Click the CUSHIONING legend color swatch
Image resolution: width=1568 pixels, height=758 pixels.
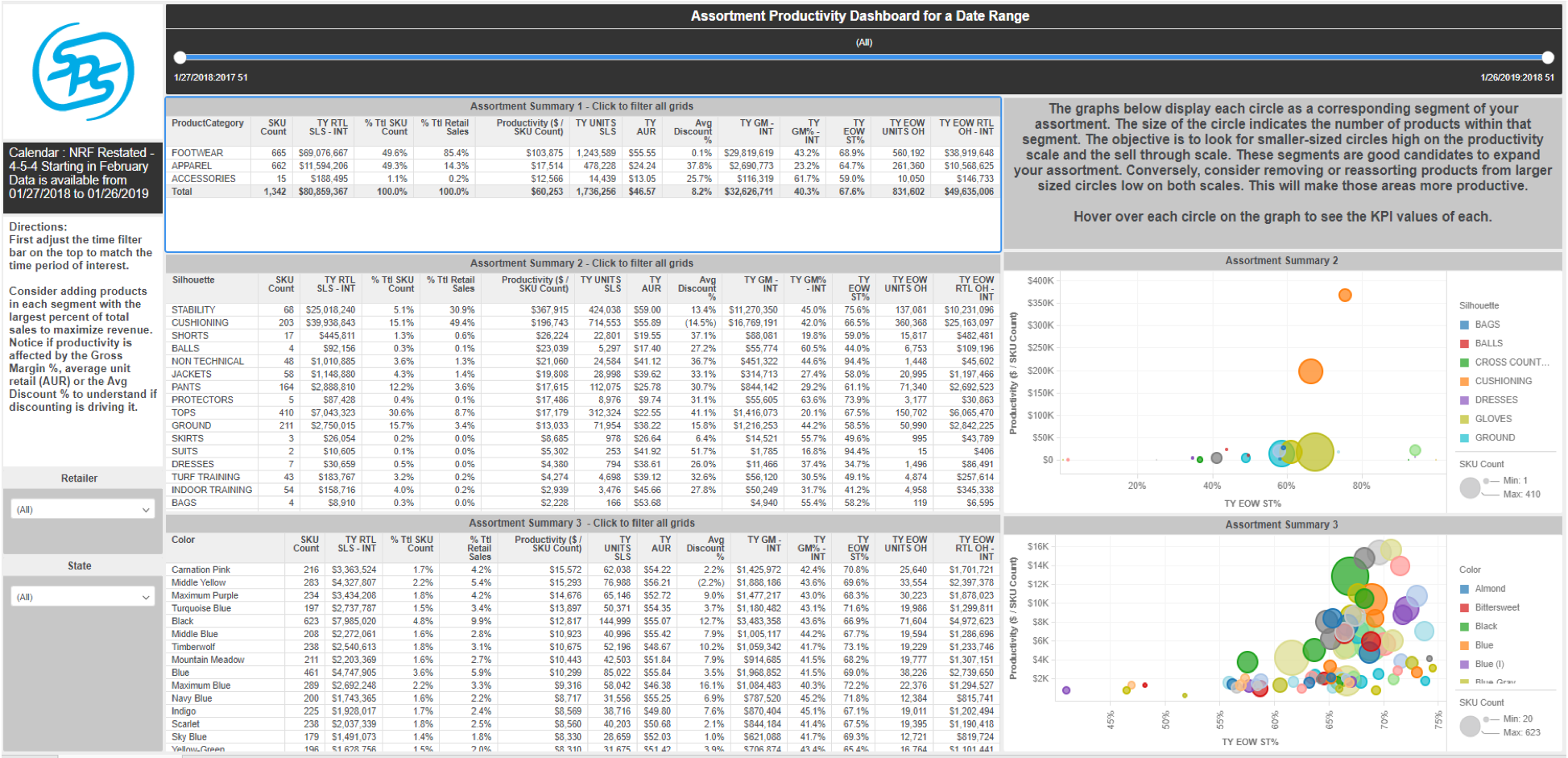1464,381
